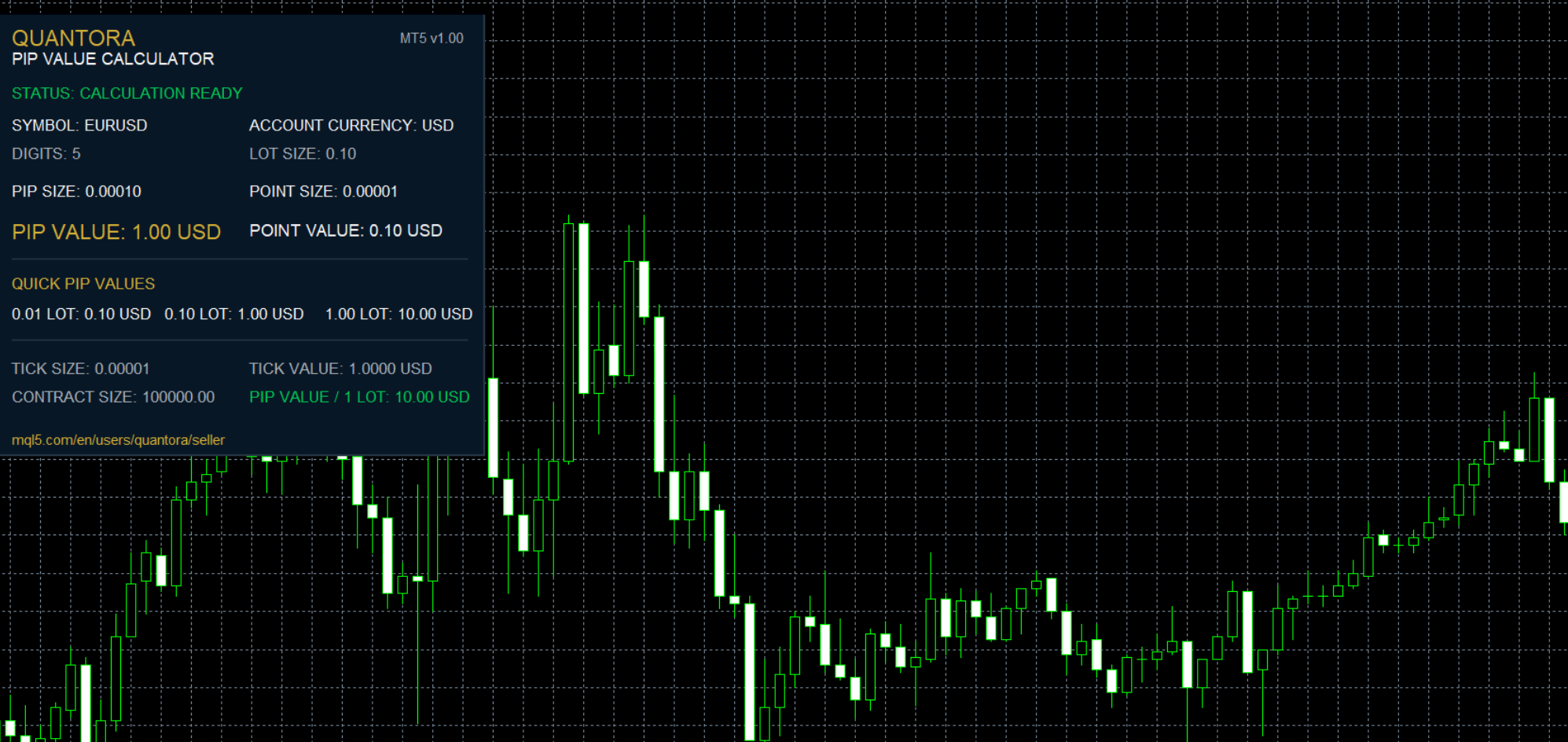Select the POINT SIZE: 0.00001 text
1568x742 pixels.
click(x=323, y=192)
